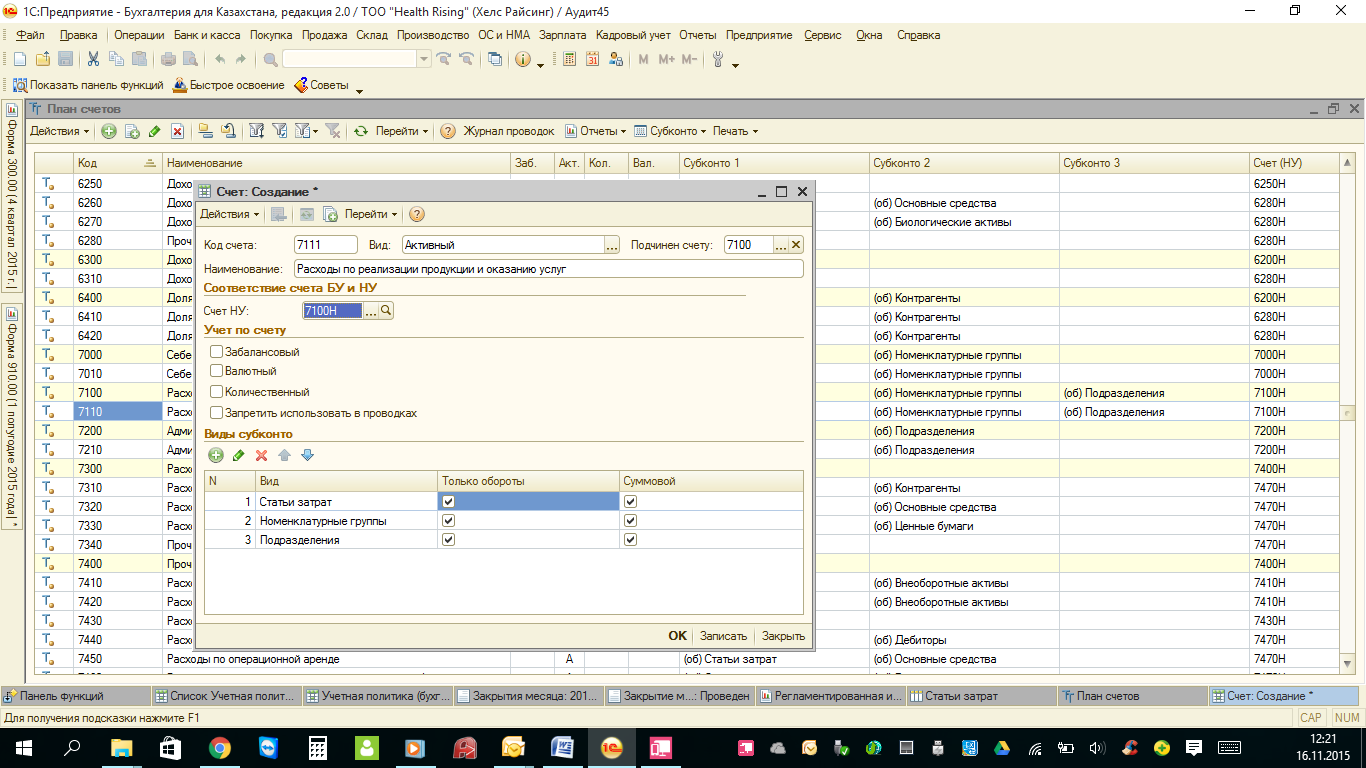The image size is (1366, 768).
Task: Click help icon in Счет: Создание toolbar
Action: (x=417, y=214)
